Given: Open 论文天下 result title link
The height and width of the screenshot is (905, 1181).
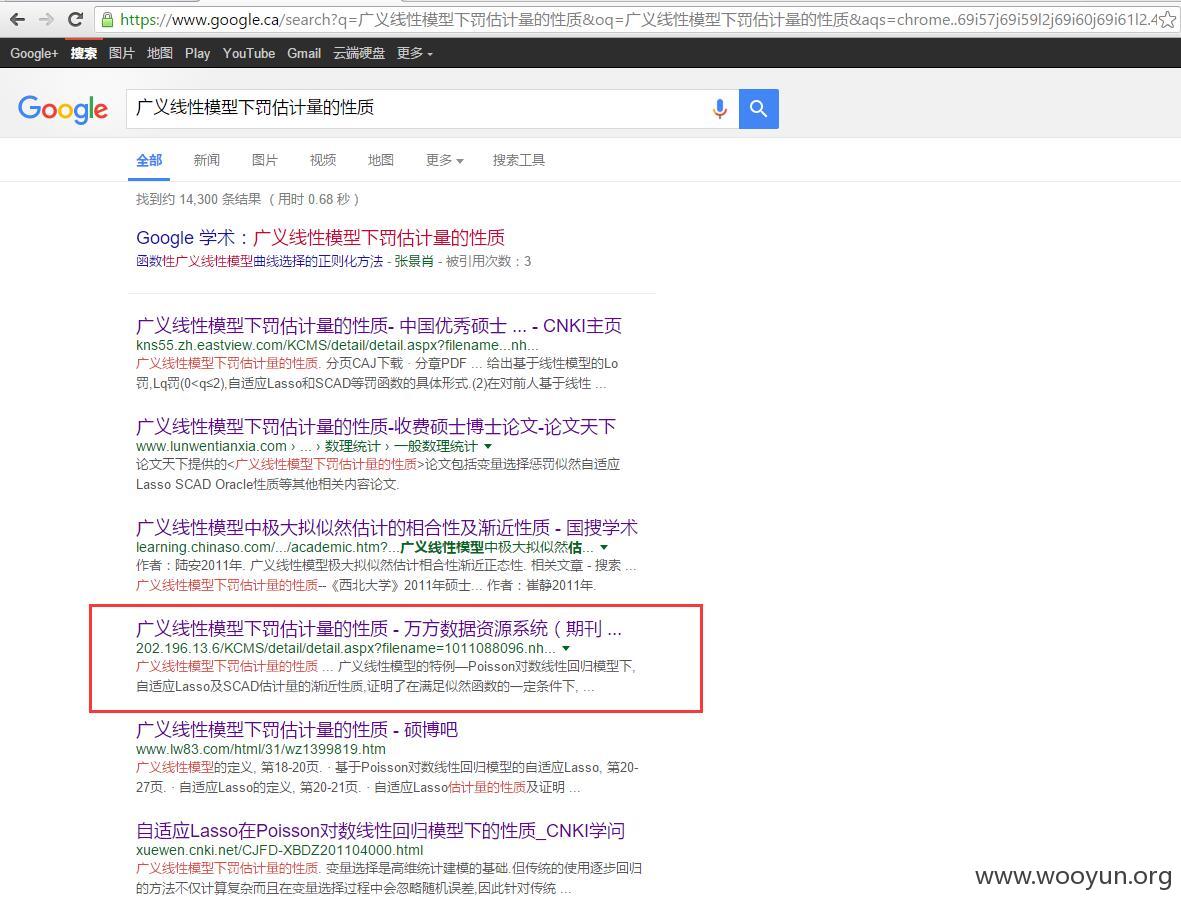Looking at the screenshot, I should (x=376, y=426).
